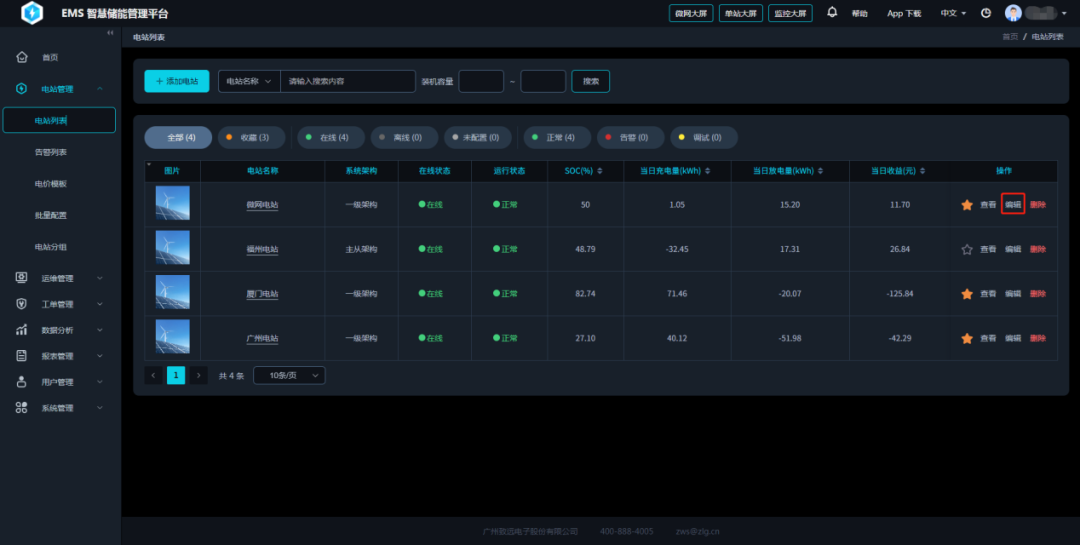Go to previous page arrow
This screenshot has width=1080, height=545.
pyautogui.click(x=153, y=376)
